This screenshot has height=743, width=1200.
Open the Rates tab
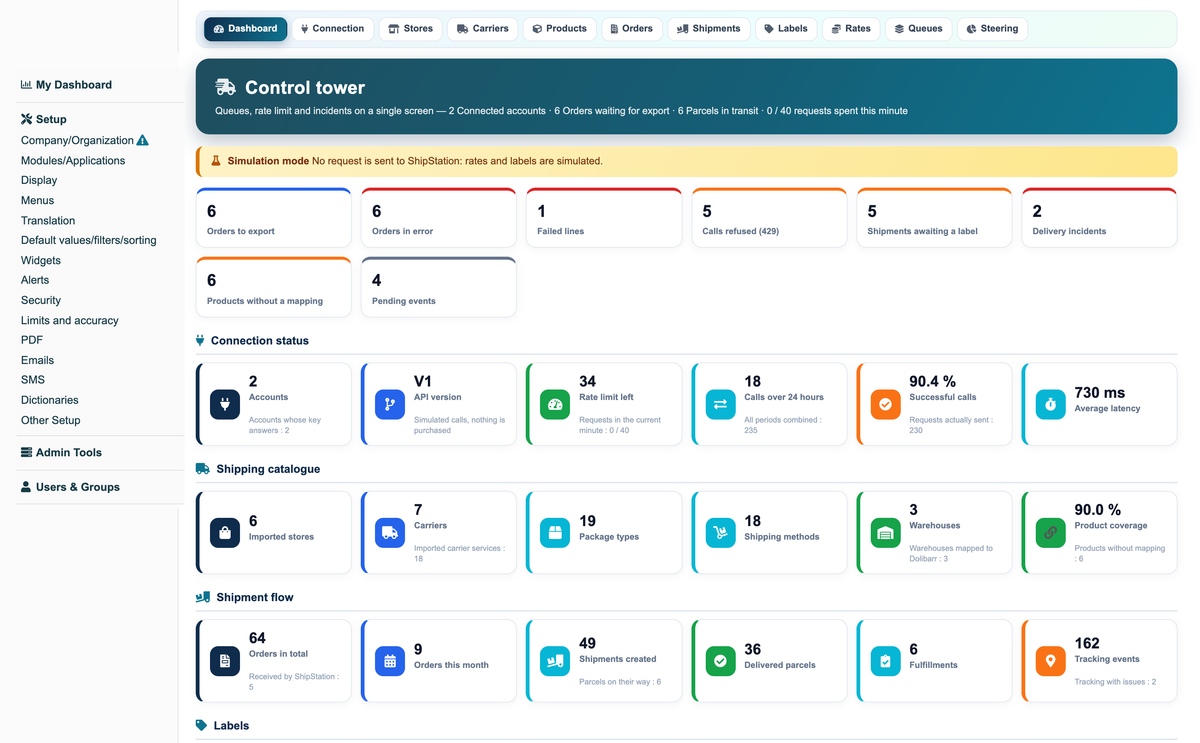click(851, 29)
